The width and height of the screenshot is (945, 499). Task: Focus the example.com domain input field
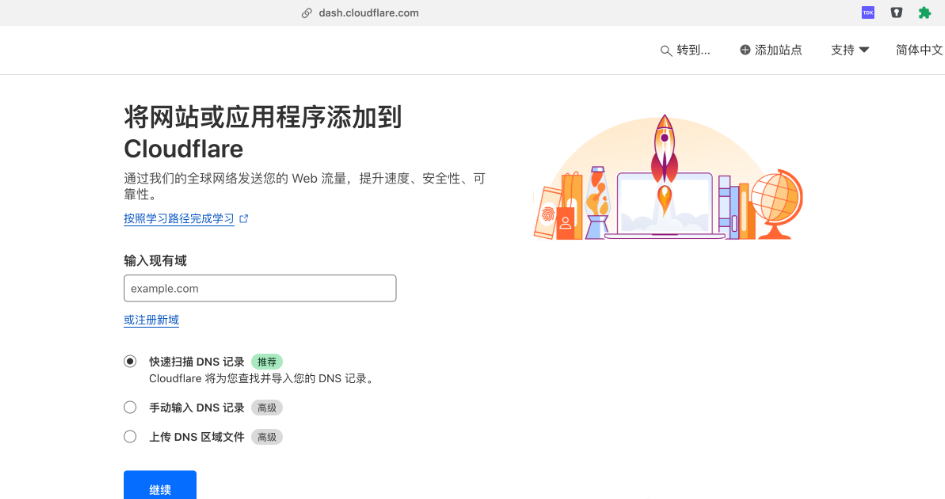260,288
